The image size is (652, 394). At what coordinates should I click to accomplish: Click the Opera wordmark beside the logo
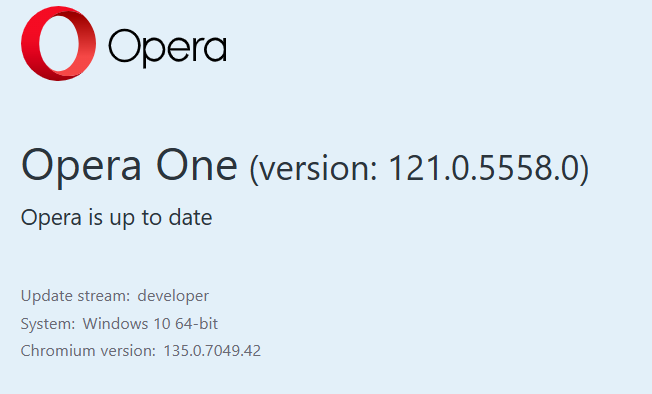(x=168, y=48)
